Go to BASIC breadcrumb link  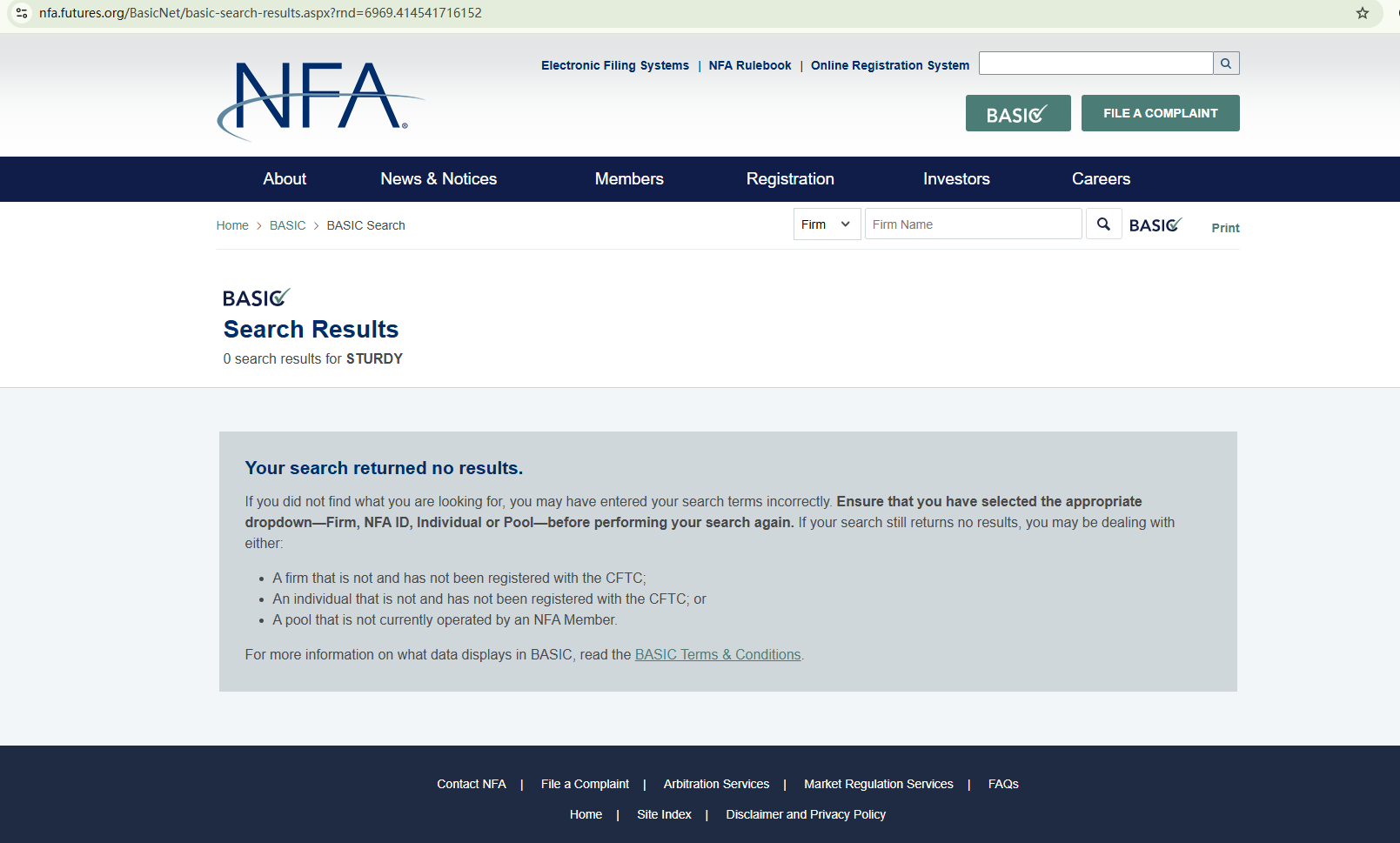point(287,225)
